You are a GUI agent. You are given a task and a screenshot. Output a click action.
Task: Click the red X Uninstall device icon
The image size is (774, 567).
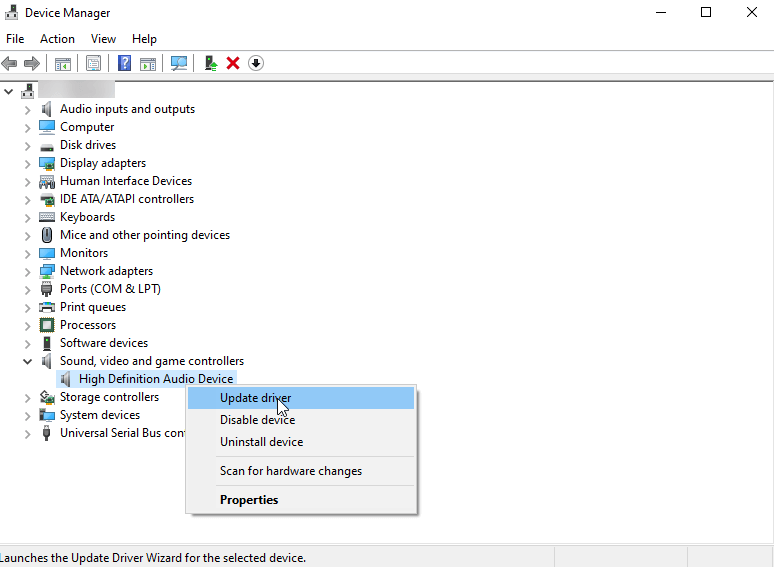point(233,63)
